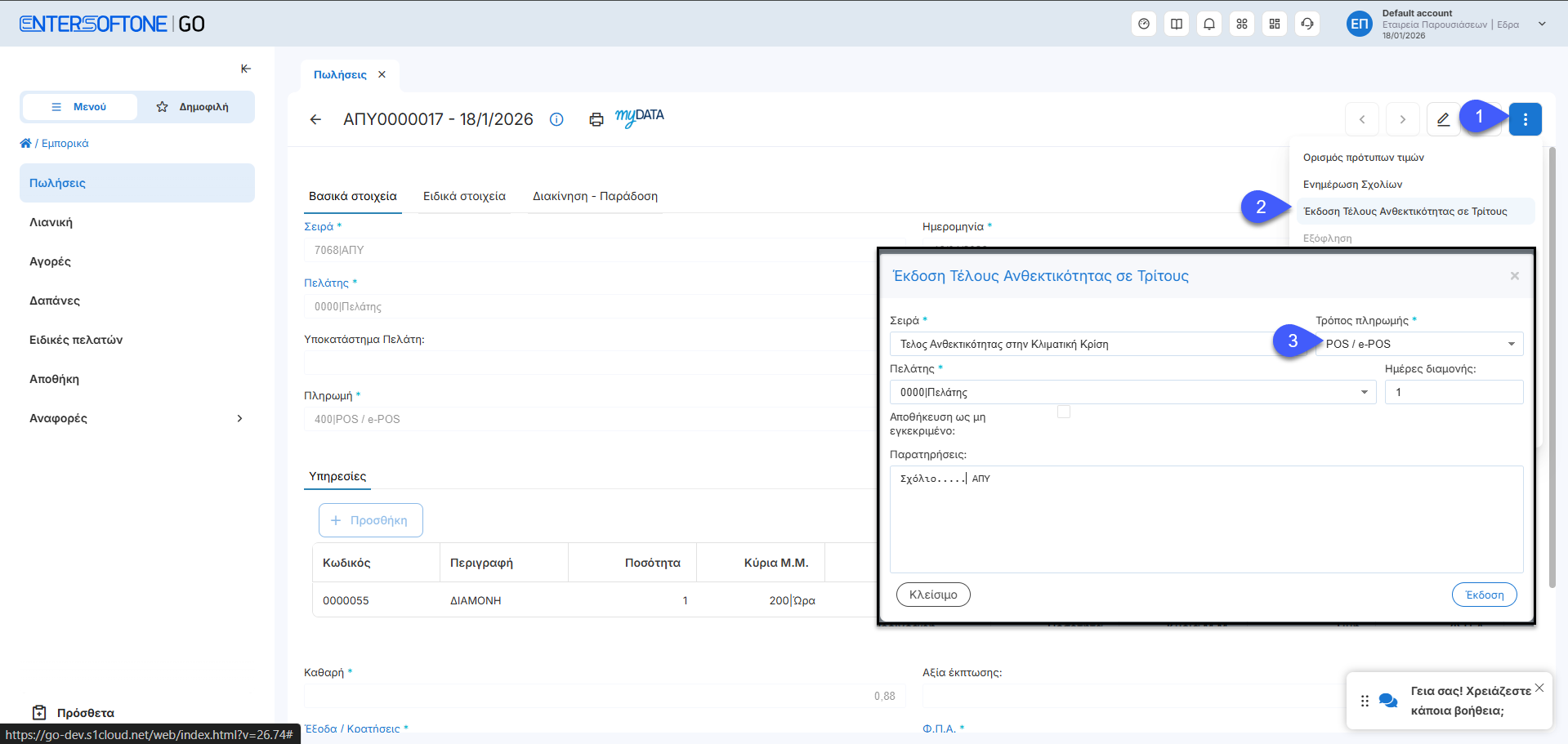This screenshot has height=744, width=1568.
Task: Click the print icon next to document title
Action: [x=596, y=120]
